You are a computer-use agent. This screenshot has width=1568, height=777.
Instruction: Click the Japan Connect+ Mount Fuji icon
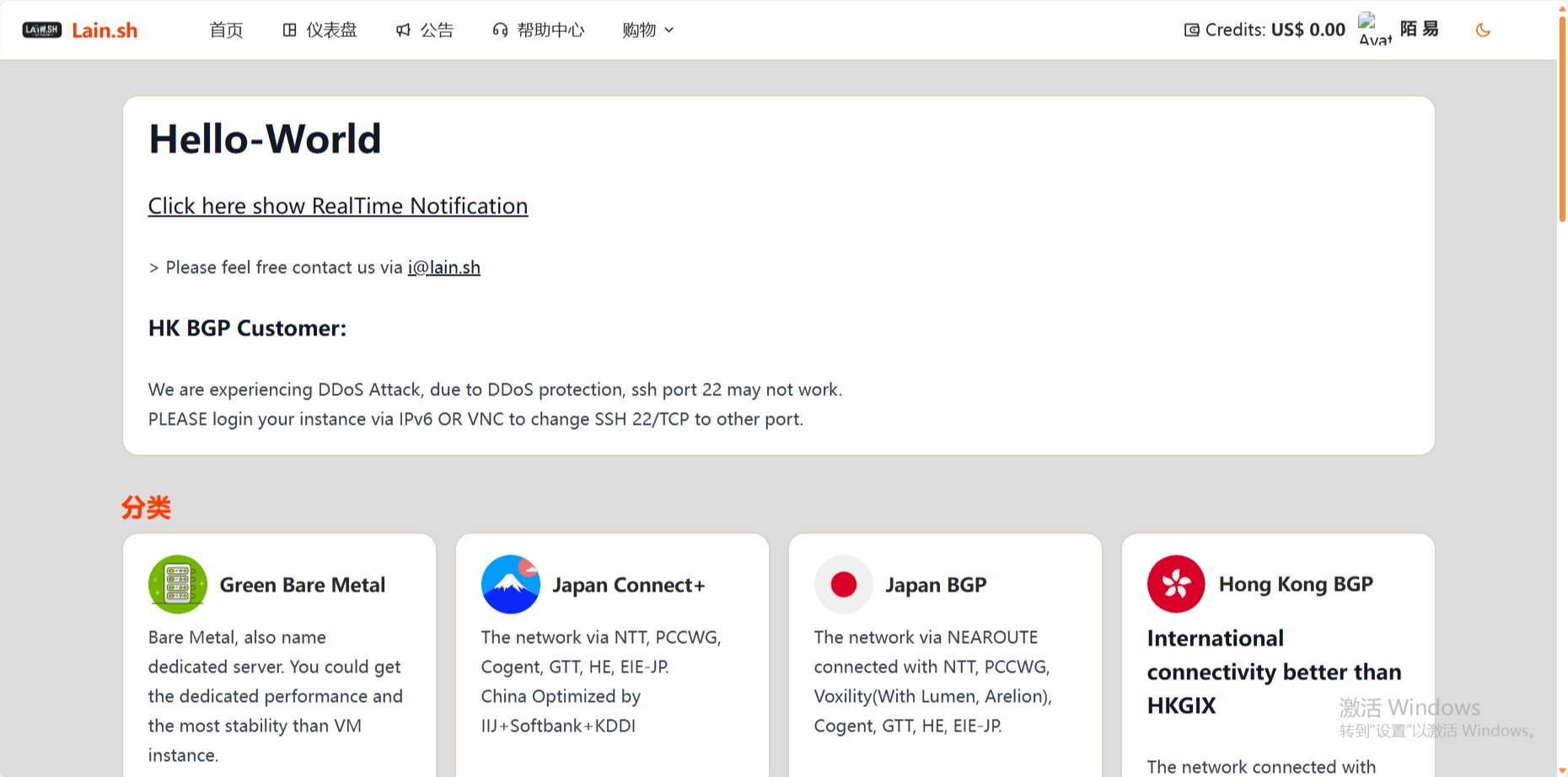510,584
